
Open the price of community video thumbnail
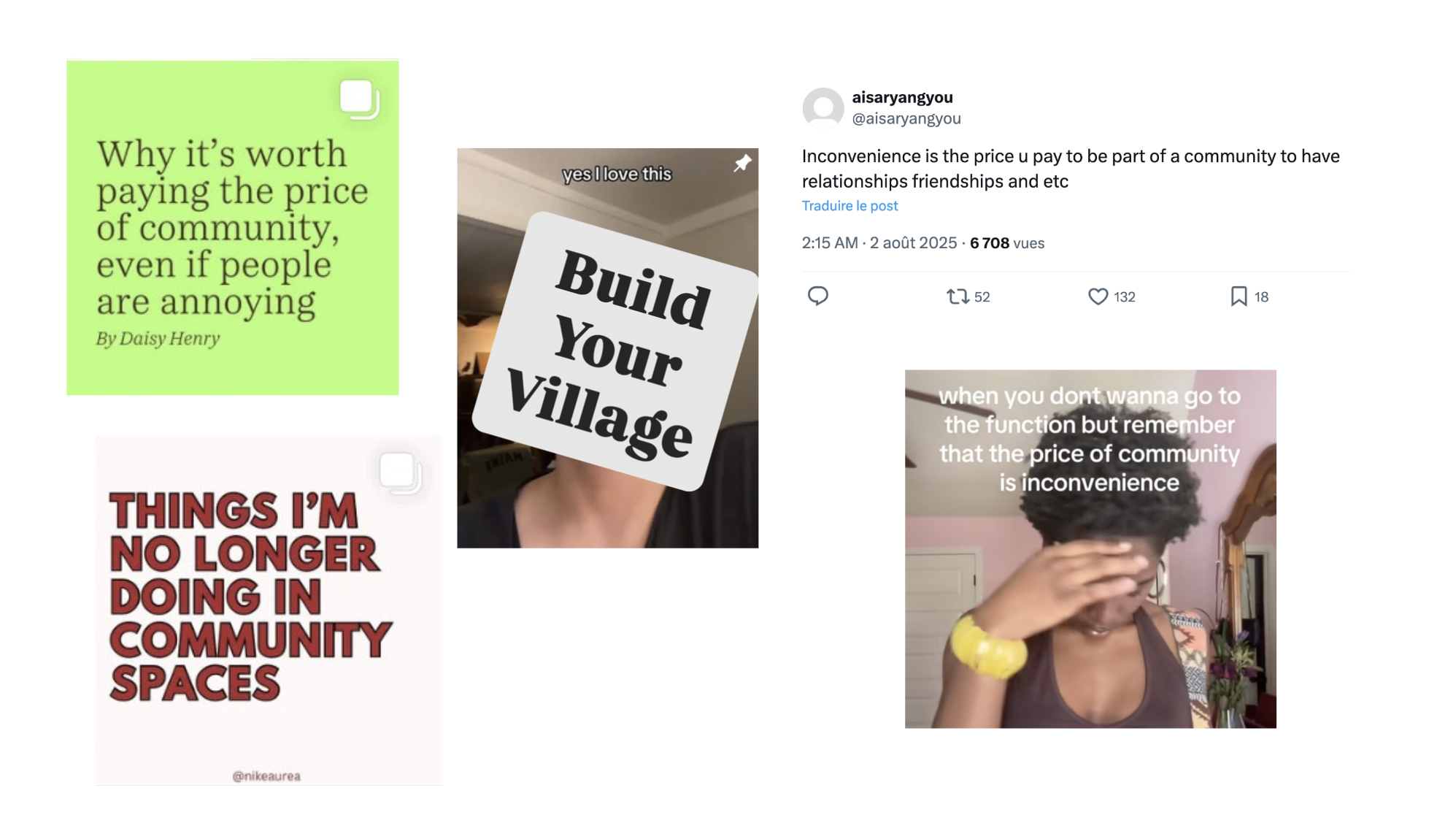pos(1090,548)
